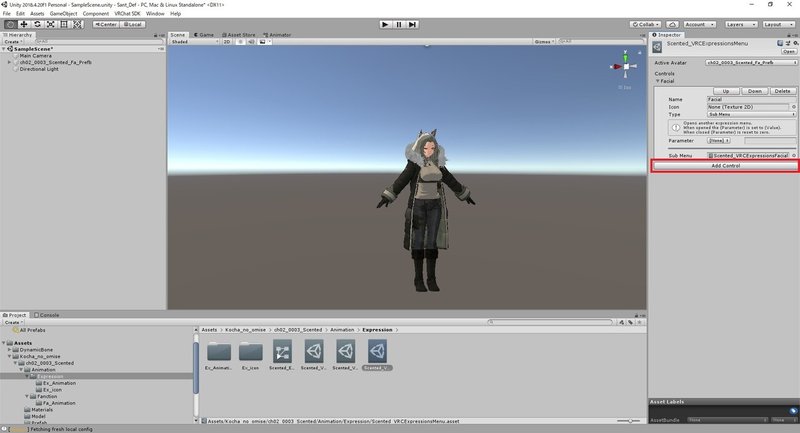Switch to the Game tab
This screenshot has width=800, height=433.
tap(204, 35)
